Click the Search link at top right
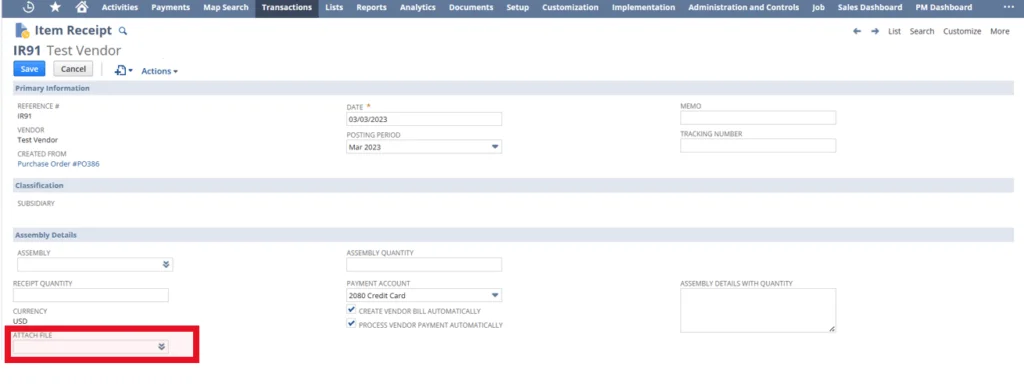This screenshot has width=1024, height=392. (x=921, y=31)
